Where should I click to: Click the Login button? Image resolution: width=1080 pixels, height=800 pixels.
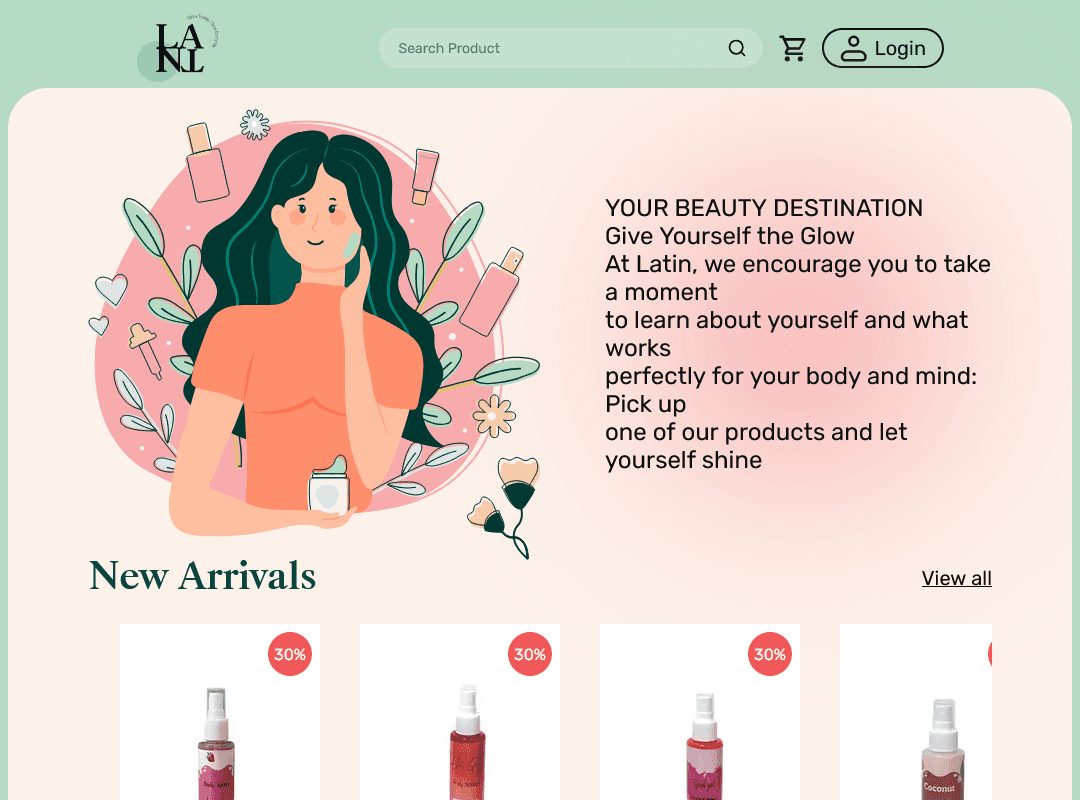click(882, 48)
